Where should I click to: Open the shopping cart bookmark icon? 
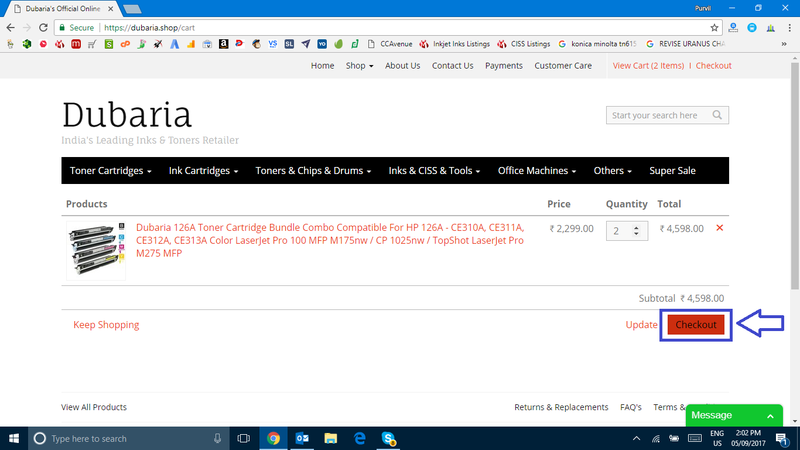(92, 44)
